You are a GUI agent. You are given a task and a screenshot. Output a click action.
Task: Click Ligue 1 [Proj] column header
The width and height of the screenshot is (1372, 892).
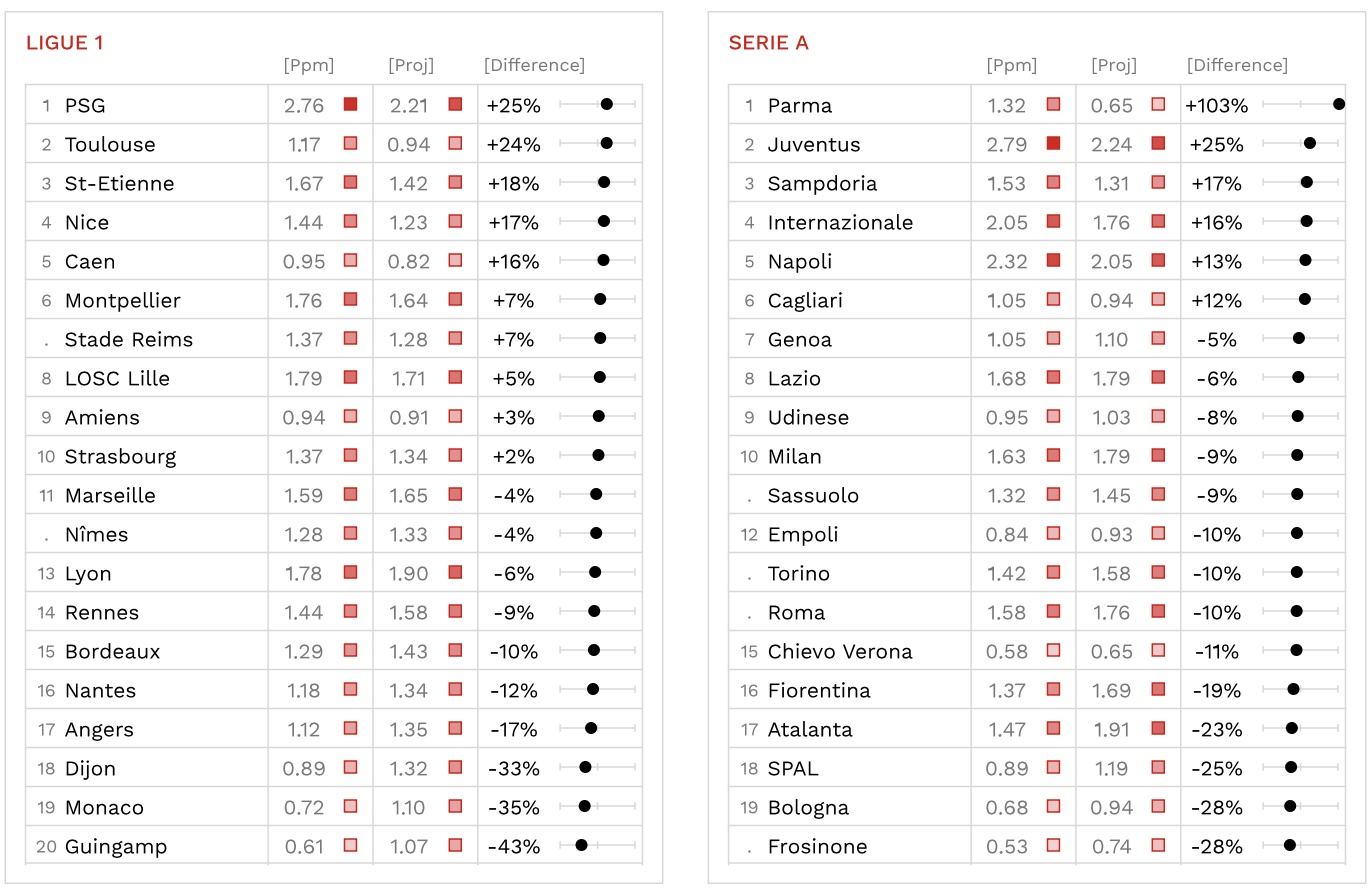coord(411,66)
